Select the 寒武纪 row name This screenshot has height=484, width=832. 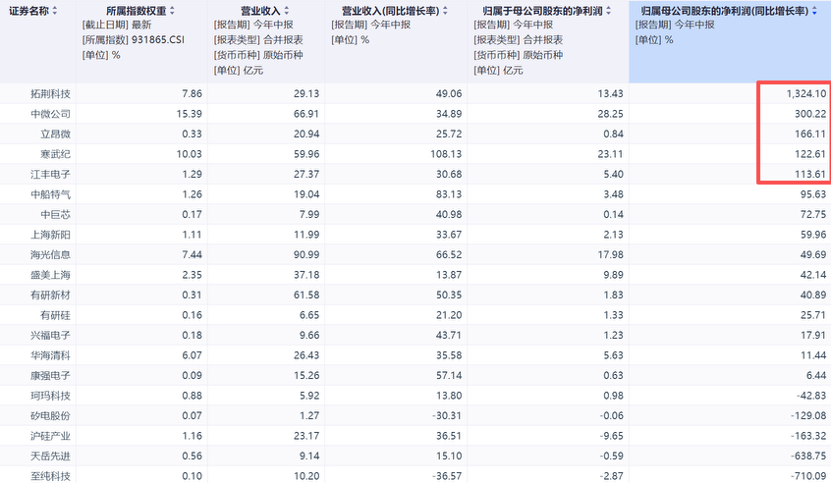56,154
